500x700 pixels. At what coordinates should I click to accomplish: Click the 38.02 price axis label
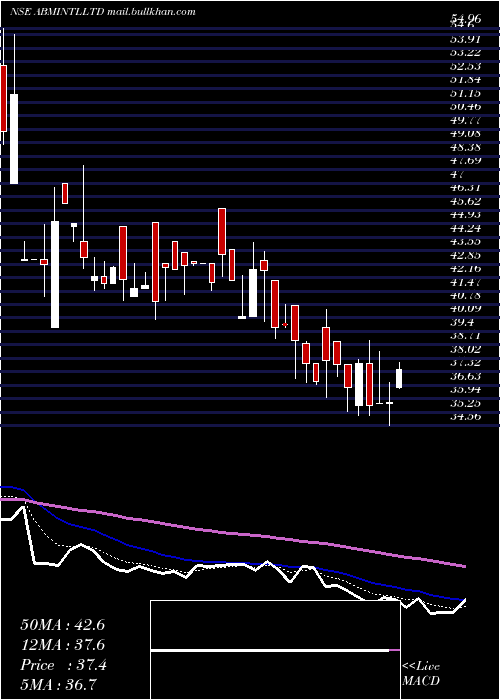point(465,349)
